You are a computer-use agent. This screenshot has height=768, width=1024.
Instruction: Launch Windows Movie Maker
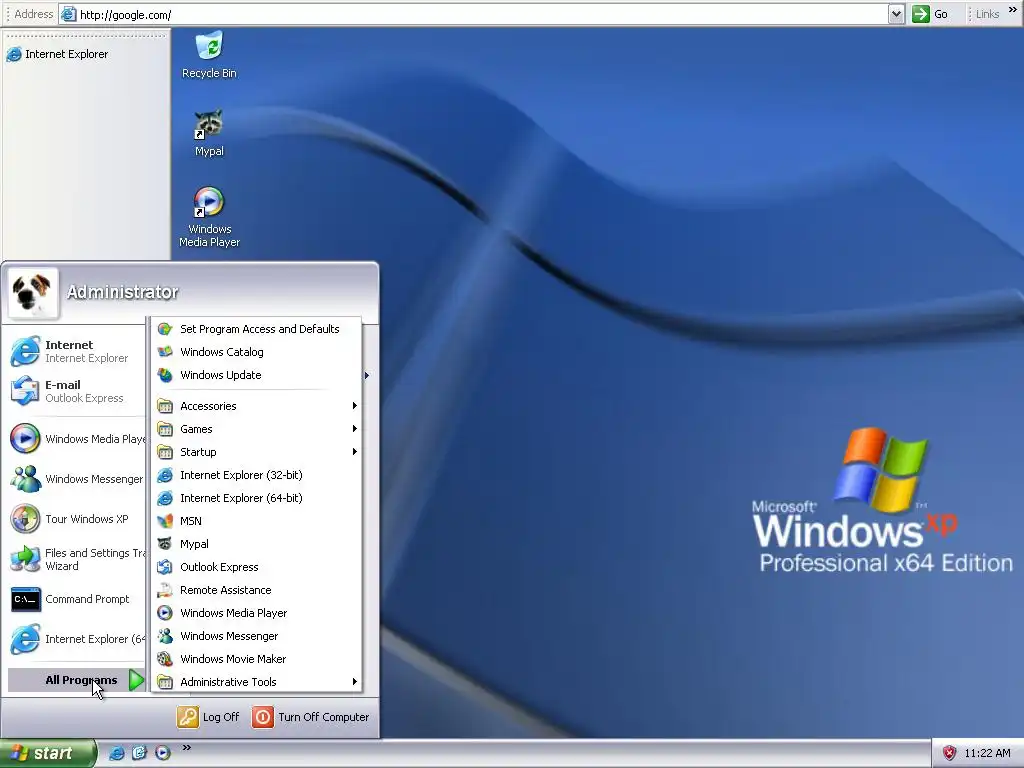(x=257, y=659)
